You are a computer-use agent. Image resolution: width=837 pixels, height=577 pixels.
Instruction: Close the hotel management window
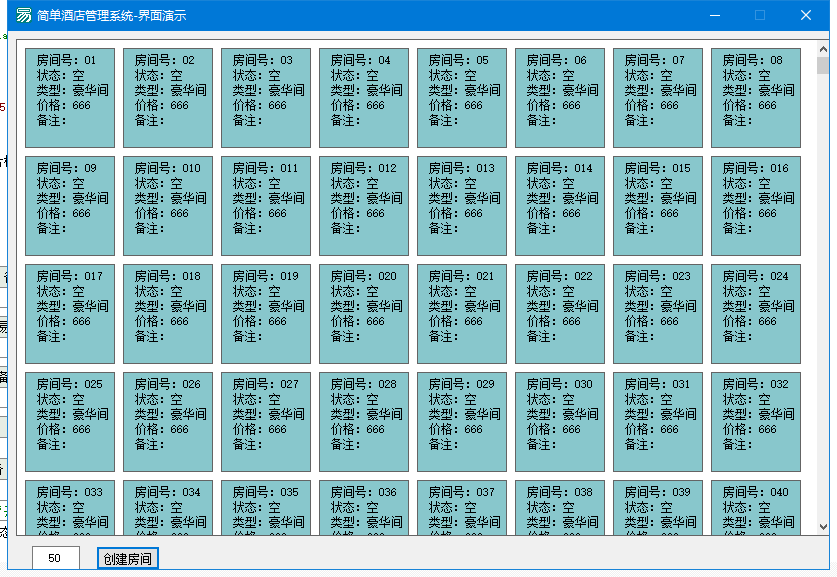pyautogui.click(x=806, y=15)
